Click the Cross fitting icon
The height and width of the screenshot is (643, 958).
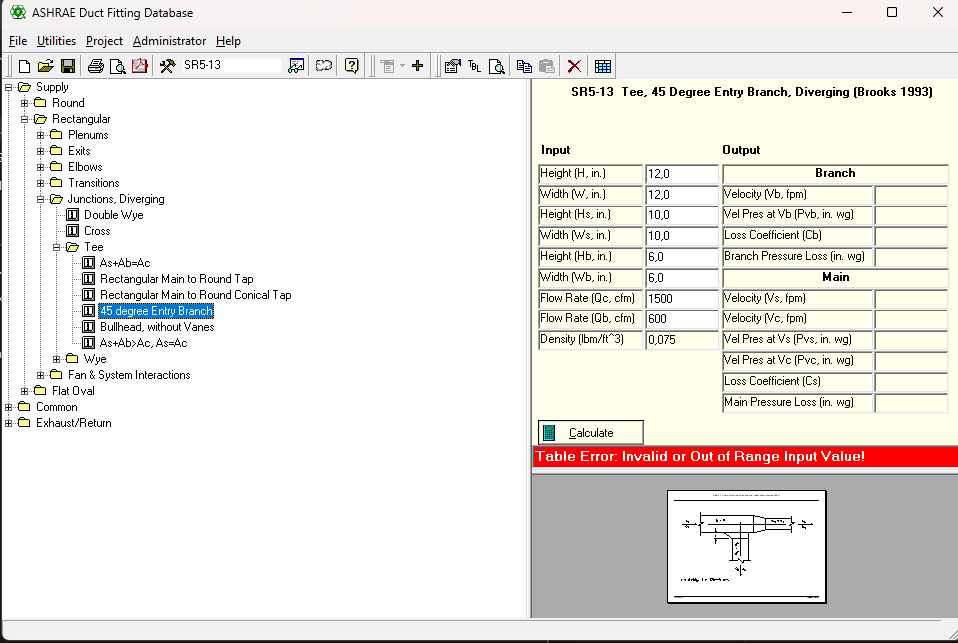point(72,231)
